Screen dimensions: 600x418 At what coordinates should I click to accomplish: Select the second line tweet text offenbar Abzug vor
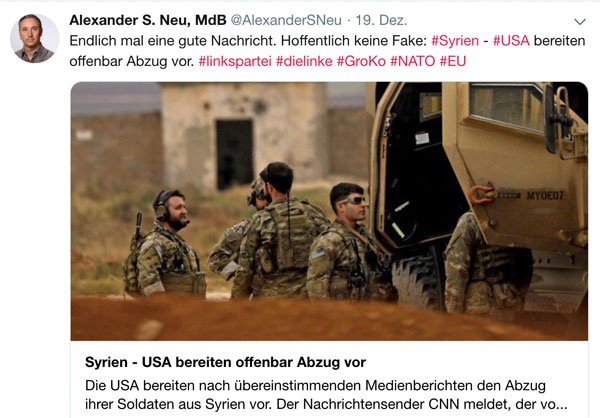[132, 61]
